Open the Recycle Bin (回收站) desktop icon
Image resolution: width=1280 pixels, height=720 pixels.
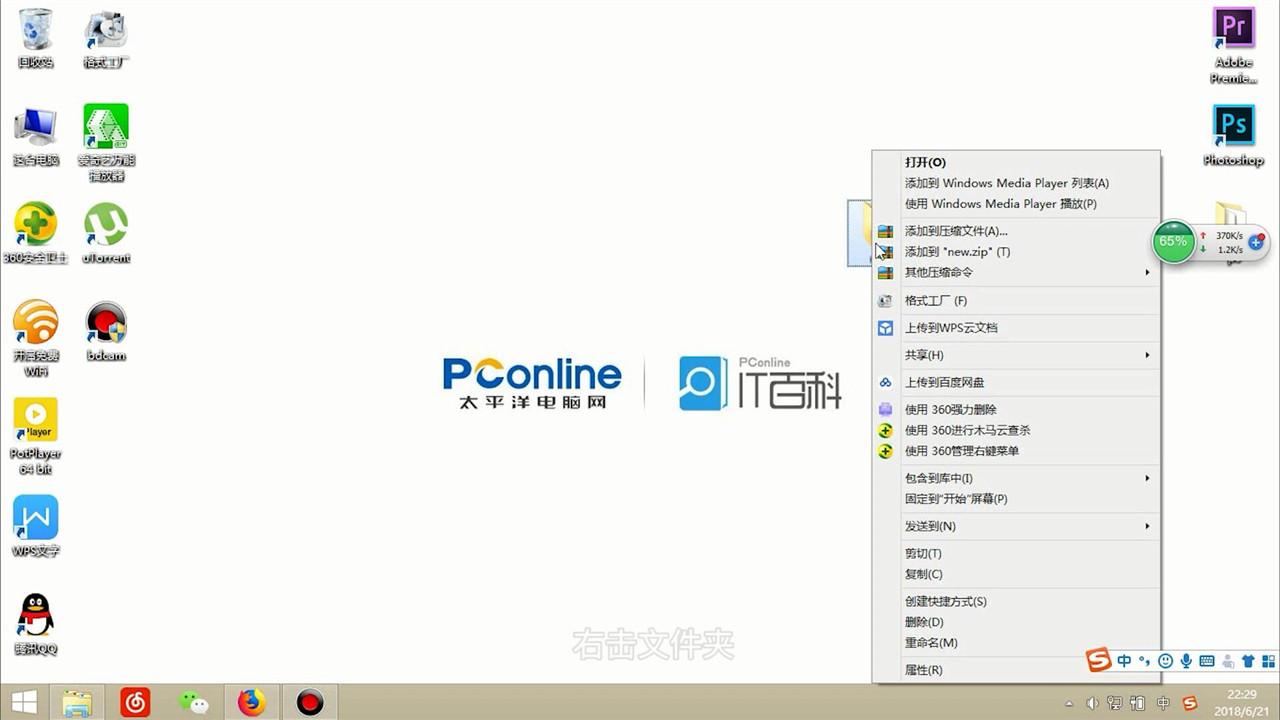tap(35, 39)
